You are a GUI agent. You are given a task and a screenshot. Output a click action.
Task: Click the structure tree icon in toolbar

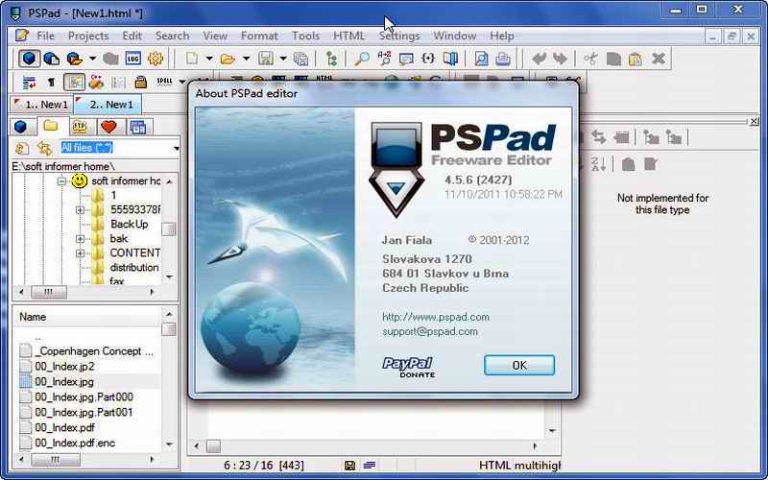332,59
